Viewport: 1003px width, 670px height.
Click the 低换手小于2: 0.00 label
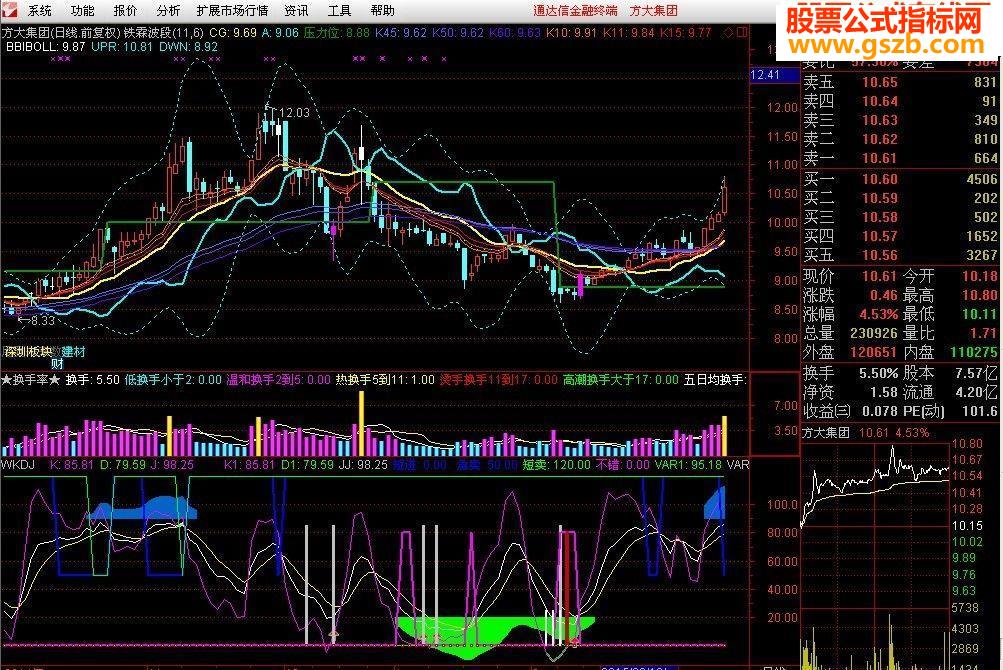(x=173, y=379)
